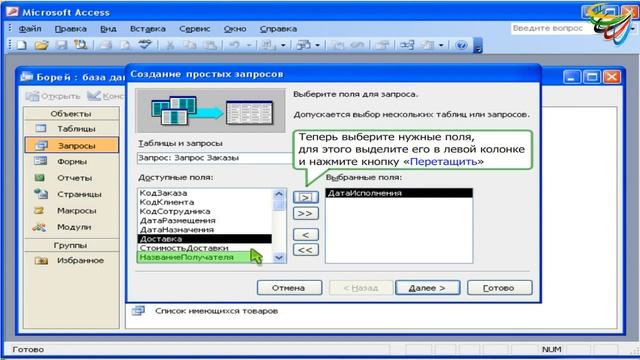Image resolution: width=640 pixels, height=360 pixels.
Task: Click the single '<' remove field button
Action: 305,235
